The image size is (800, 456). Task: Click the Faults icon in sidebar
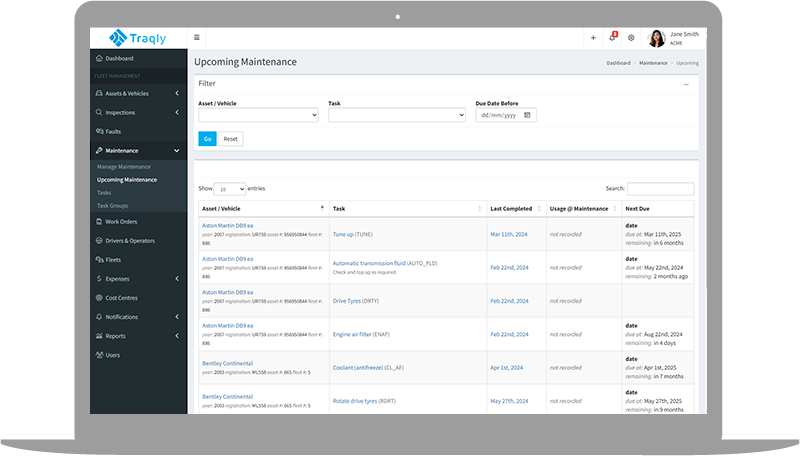point(99,131)
